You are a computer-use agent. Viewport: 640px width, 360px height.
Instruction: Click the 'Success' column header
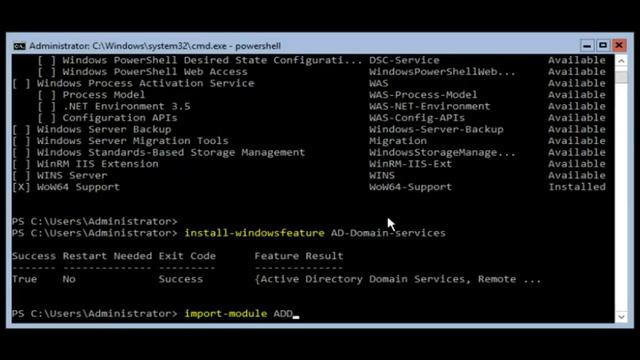click(x=34, y=256)
